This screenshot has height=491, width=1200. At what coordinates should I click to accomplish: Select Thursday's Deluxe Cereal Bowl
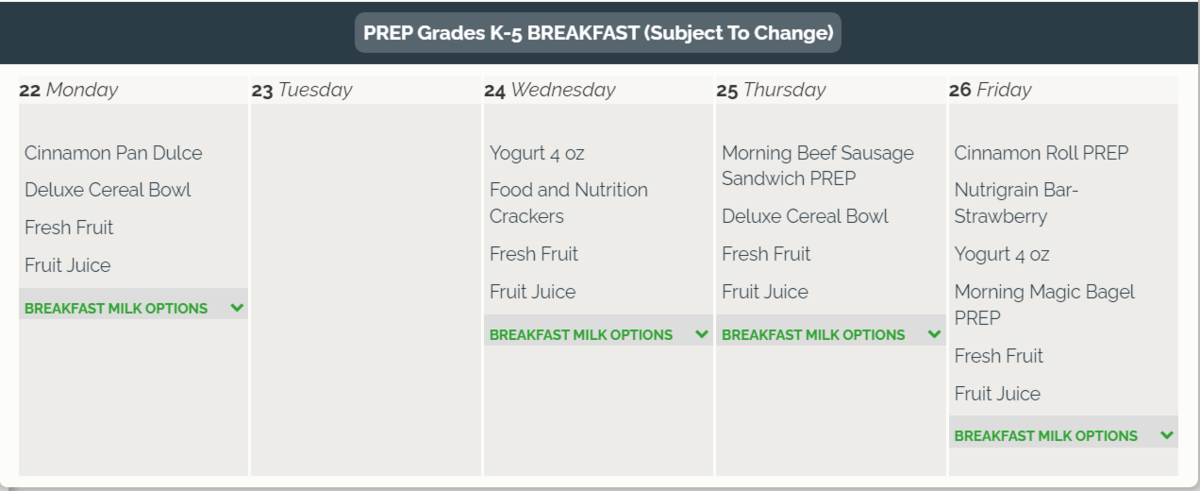pyautogui.click(x=805, y=216)
